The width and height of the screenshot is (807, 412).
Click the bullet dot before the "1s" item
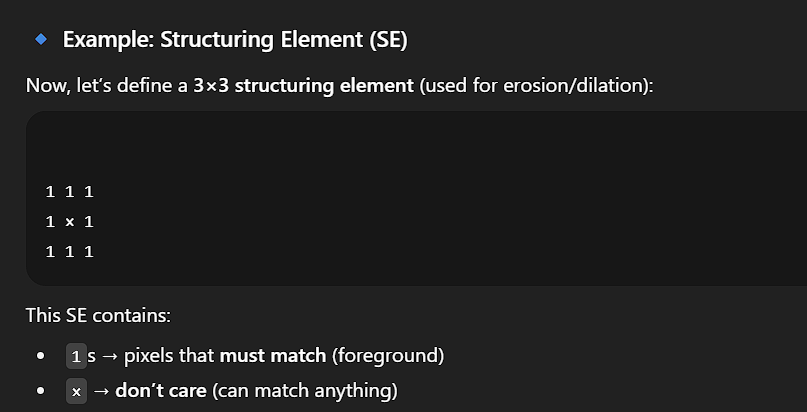pos(41,356)
